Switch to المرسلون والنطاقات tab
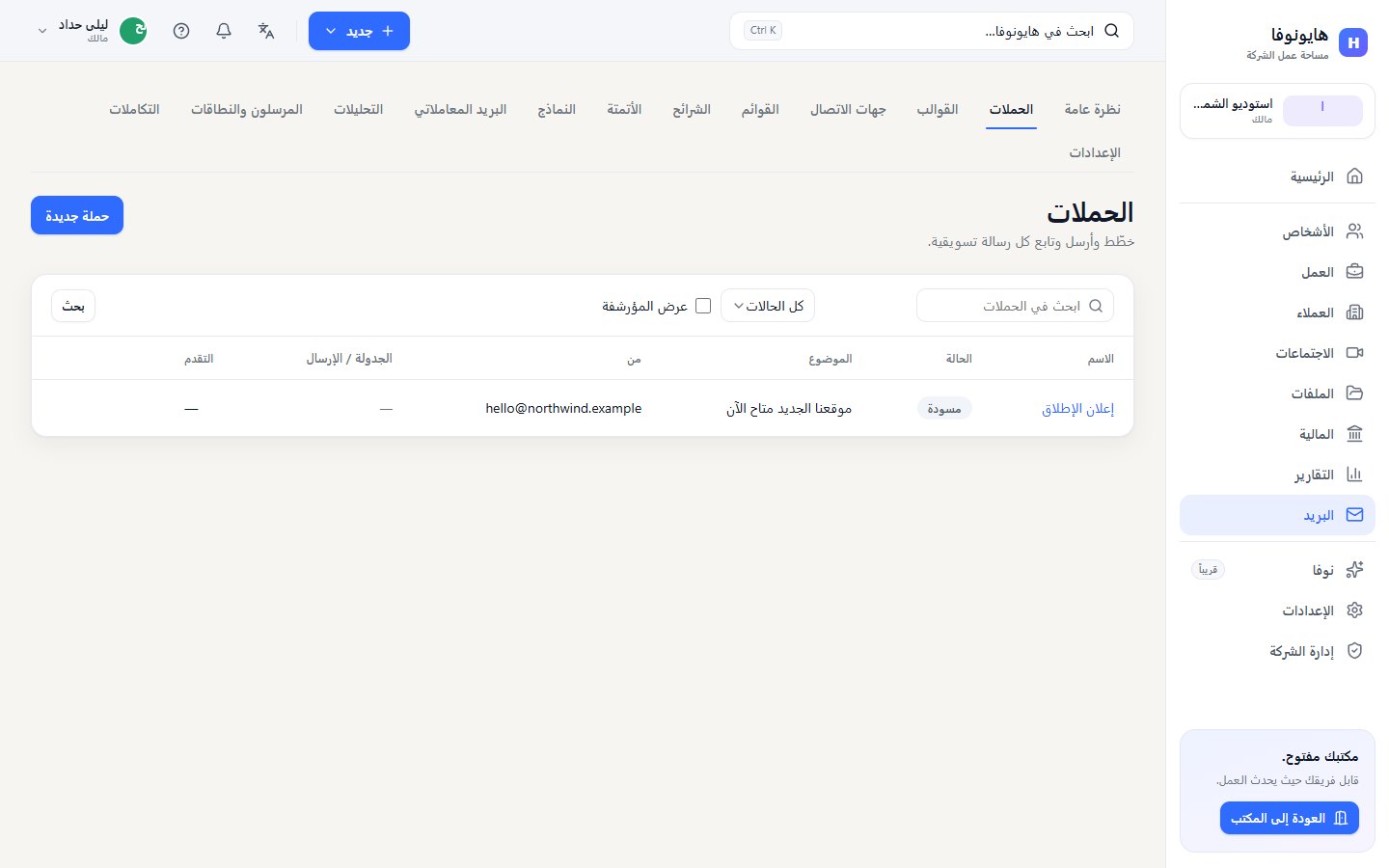Screen dimensions: 1389x868 point(247,109)
